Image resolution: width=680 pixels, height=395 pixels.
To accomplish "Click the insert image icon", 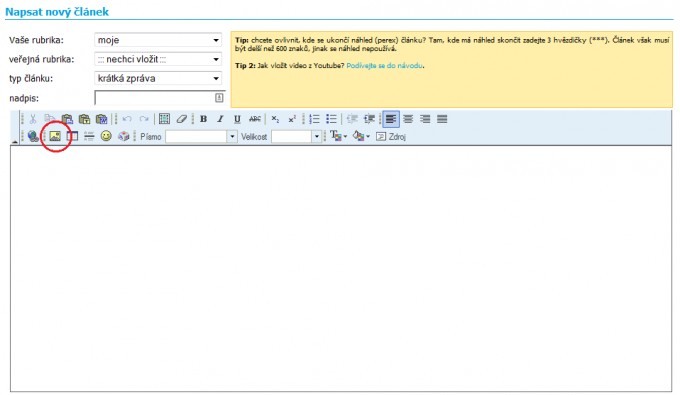I will tap(55, 136).
